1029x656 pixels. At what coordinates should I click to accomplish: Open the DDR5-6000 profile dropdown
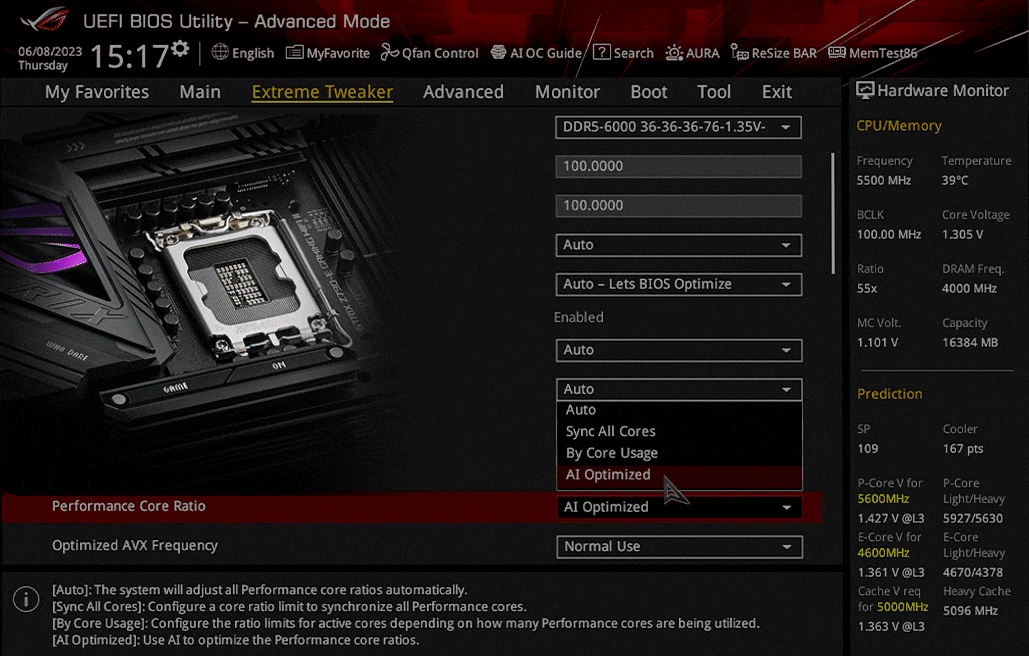point(679,127)
